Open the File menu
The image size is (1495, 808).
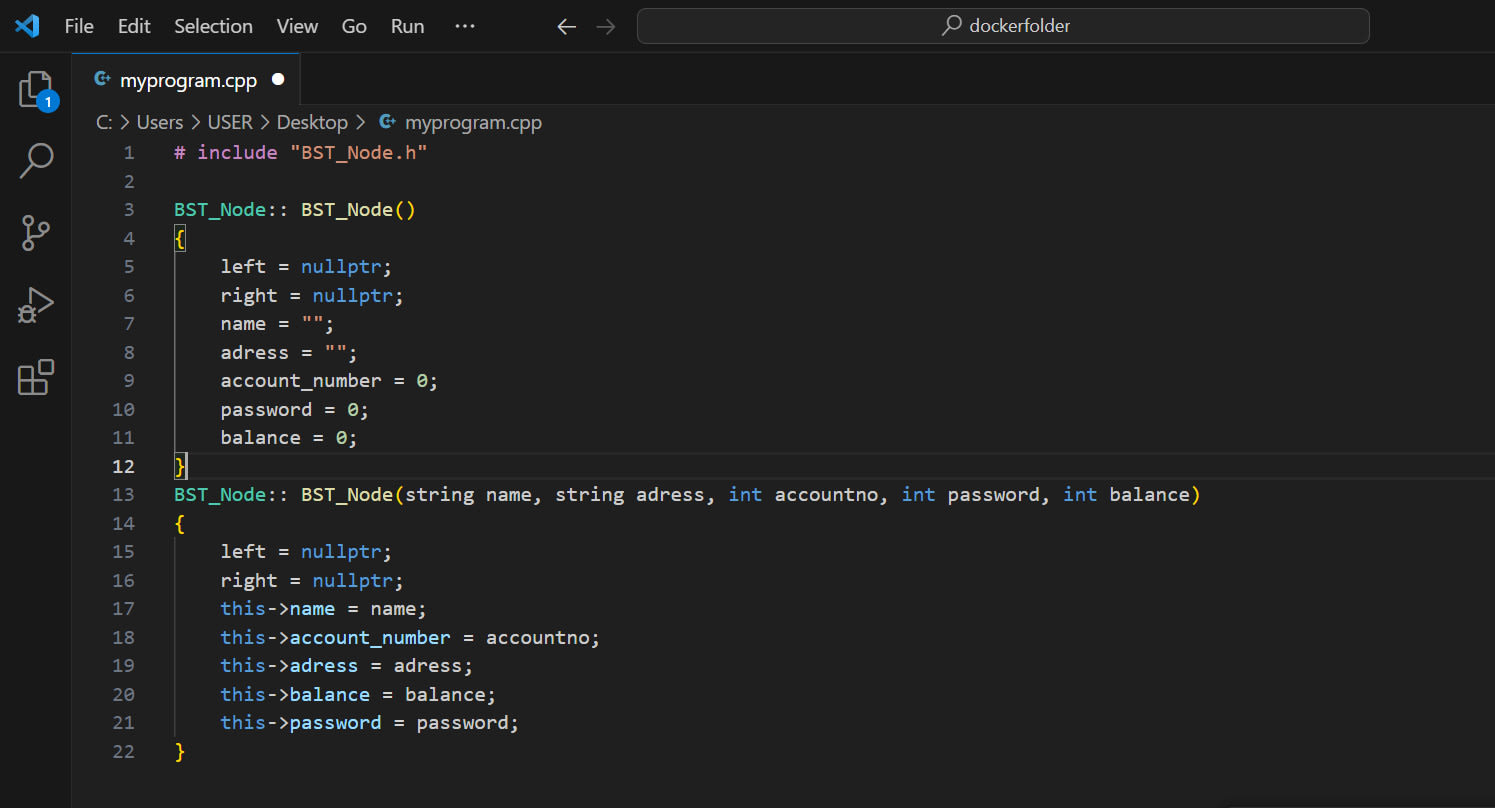(79, 26)
